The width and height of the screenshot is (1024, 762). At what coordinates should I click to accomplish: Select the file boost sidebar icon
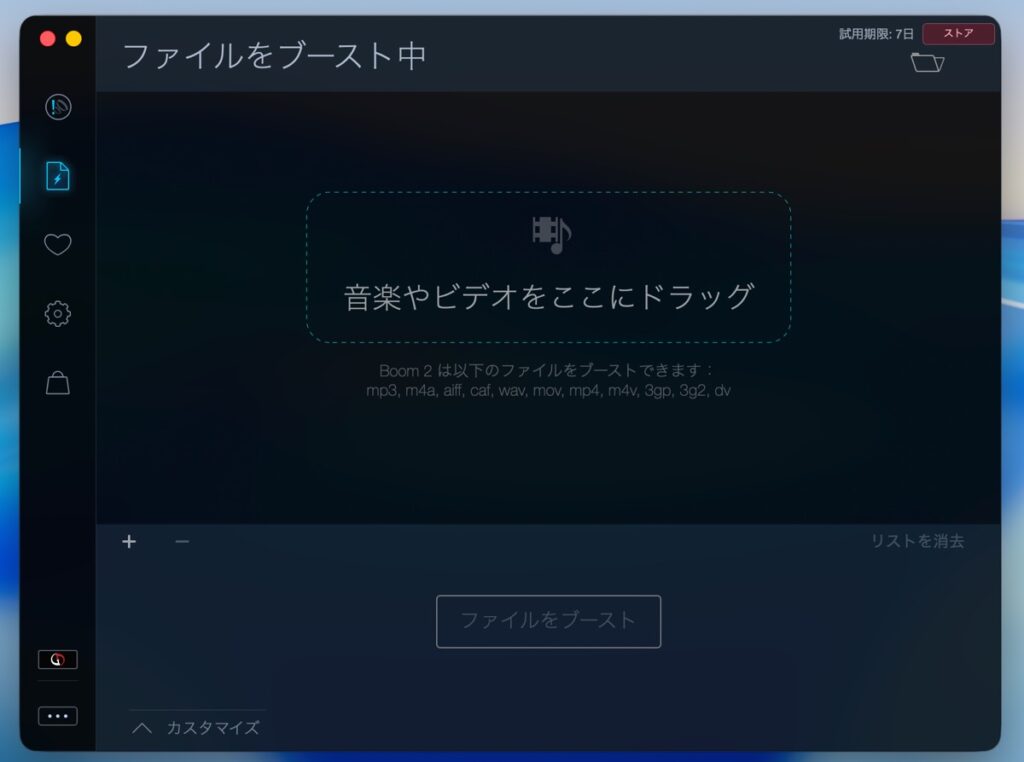pos(58,176)
